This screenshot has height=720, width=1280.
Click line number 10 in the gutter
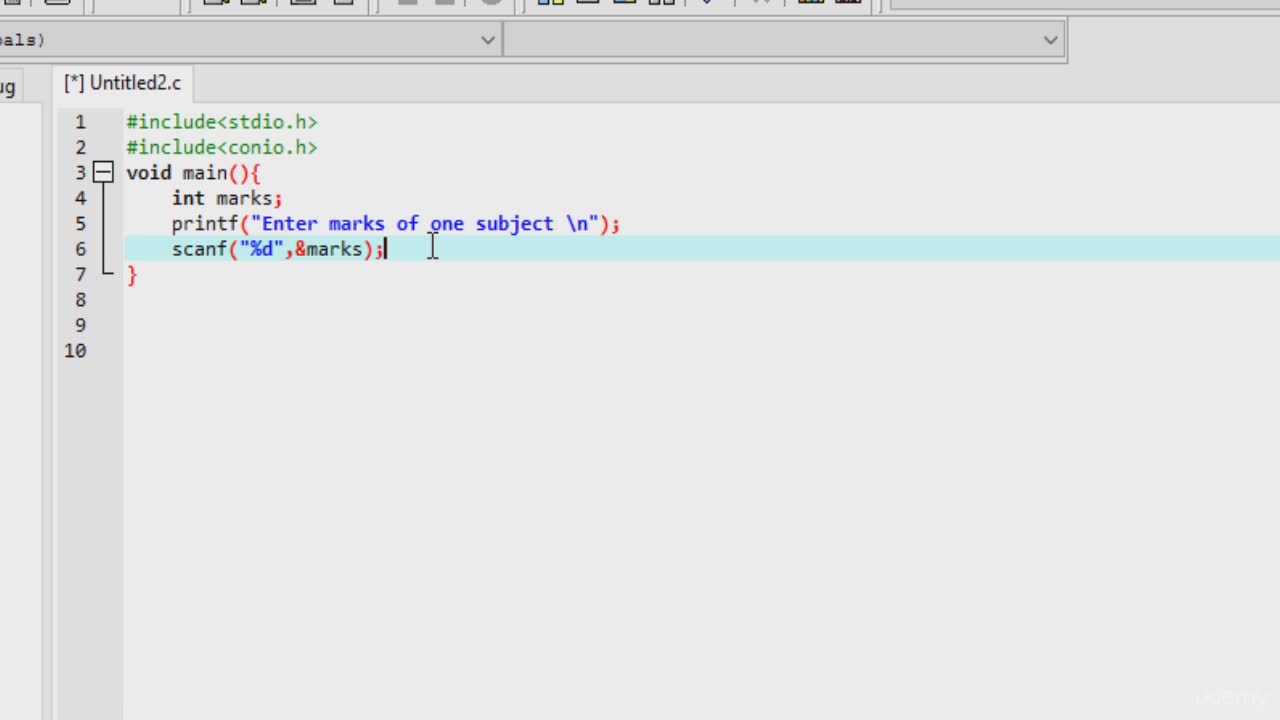(75, 351)
